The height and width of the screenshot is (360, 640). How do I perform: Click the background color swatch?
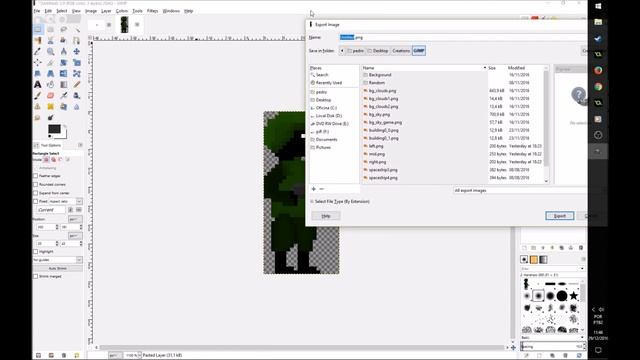click(x=64, y=135)
